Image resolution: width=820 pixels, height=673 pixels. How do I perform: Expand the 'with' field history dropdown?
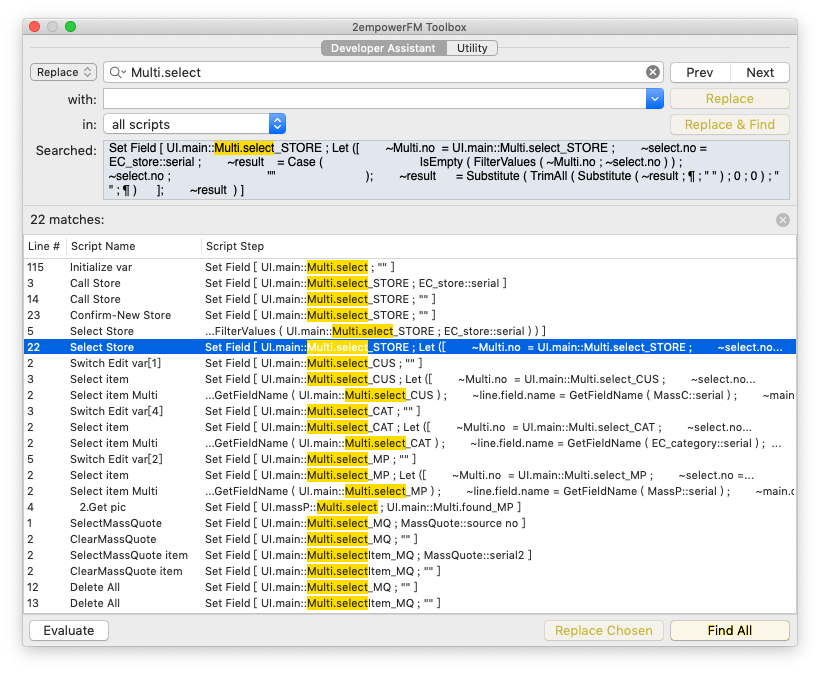[x=654, y=99]
